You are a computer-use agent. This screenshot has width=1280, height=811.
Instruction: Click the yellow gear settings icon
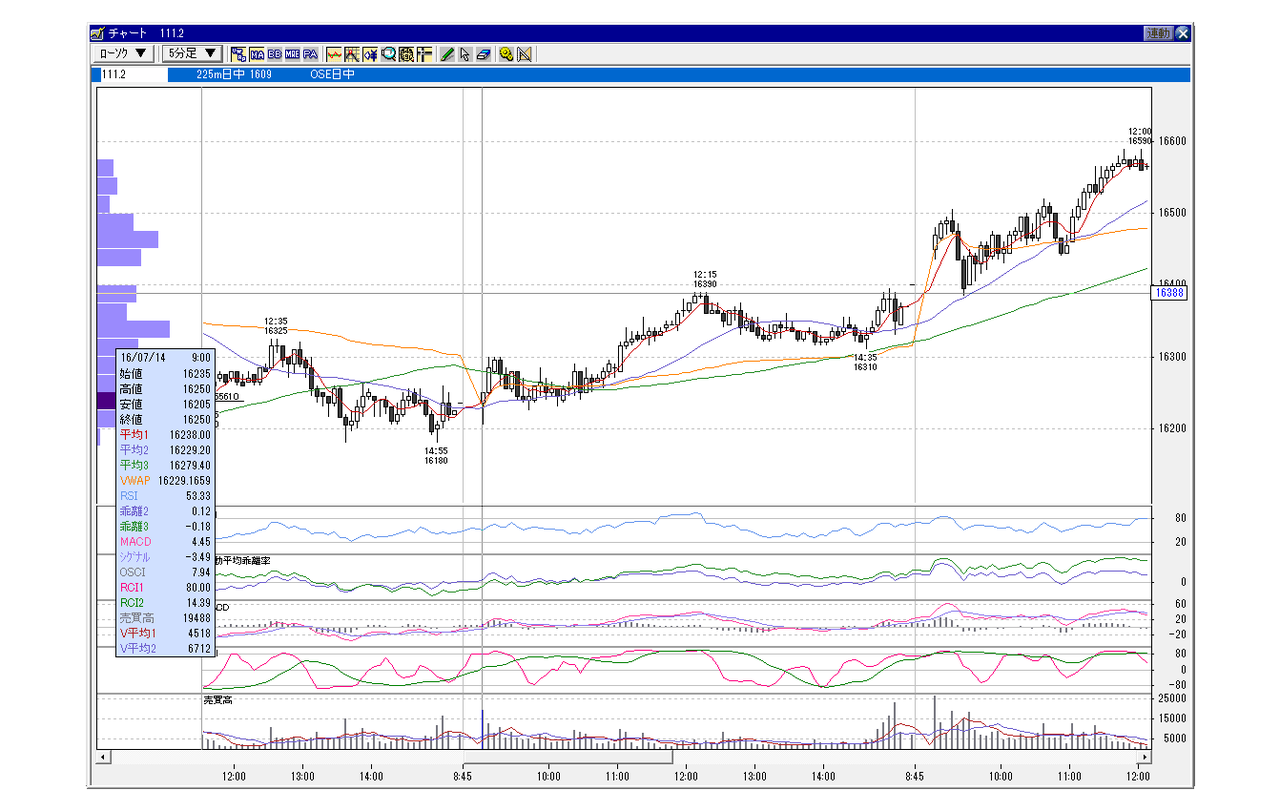click(x=506, y=54)
